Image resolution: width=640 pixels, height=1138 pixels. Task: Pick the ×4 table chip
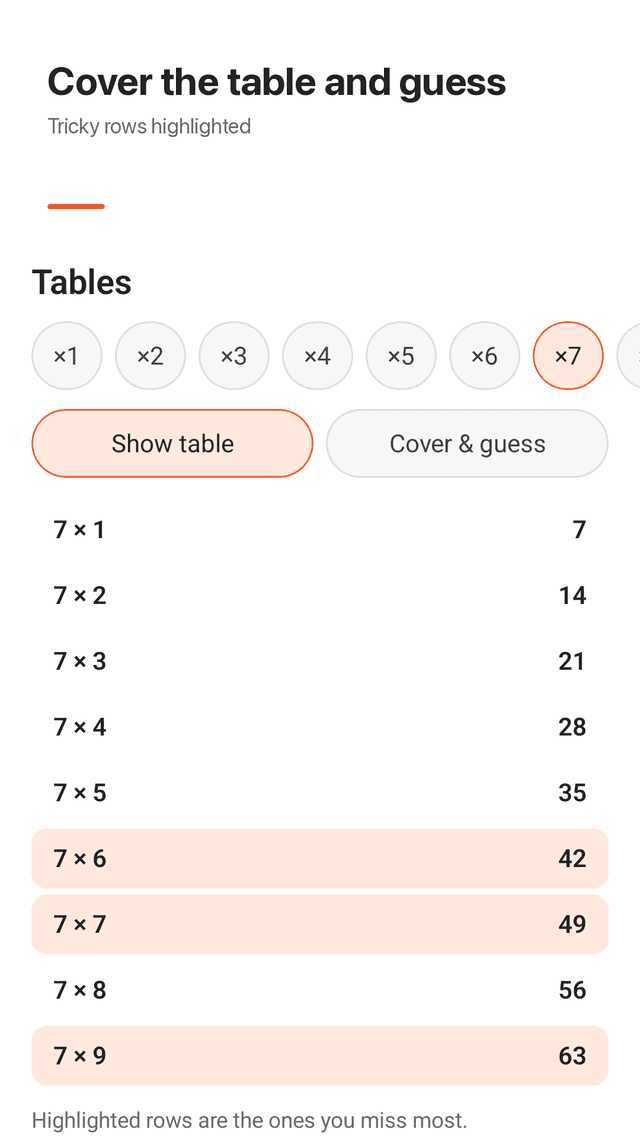click(317, 356)
